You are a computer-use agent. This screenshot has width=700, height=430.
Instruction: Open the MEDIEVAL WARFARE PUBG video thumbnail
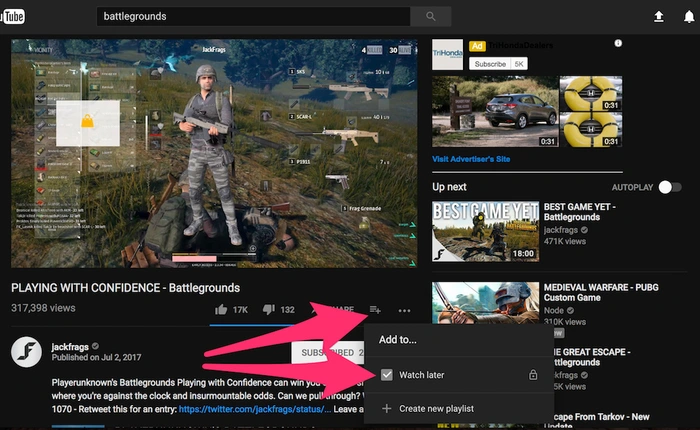click(483, 311)
